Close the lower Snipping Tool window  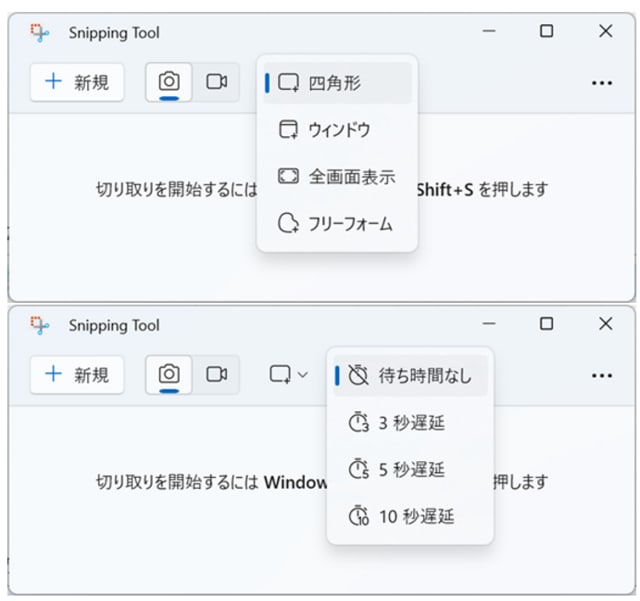[606, 324]
